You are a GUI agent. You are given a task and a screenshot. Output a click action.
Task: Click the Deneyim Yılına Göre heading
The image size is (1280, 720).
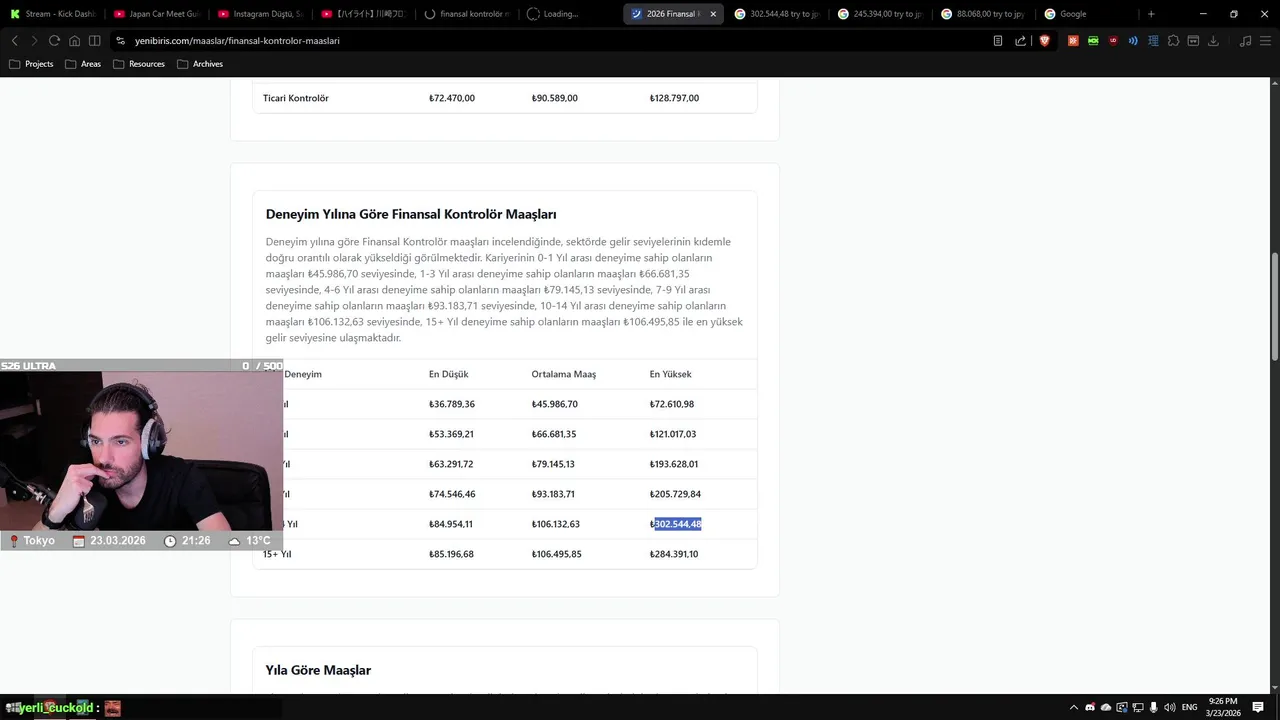tap(411, 214)
